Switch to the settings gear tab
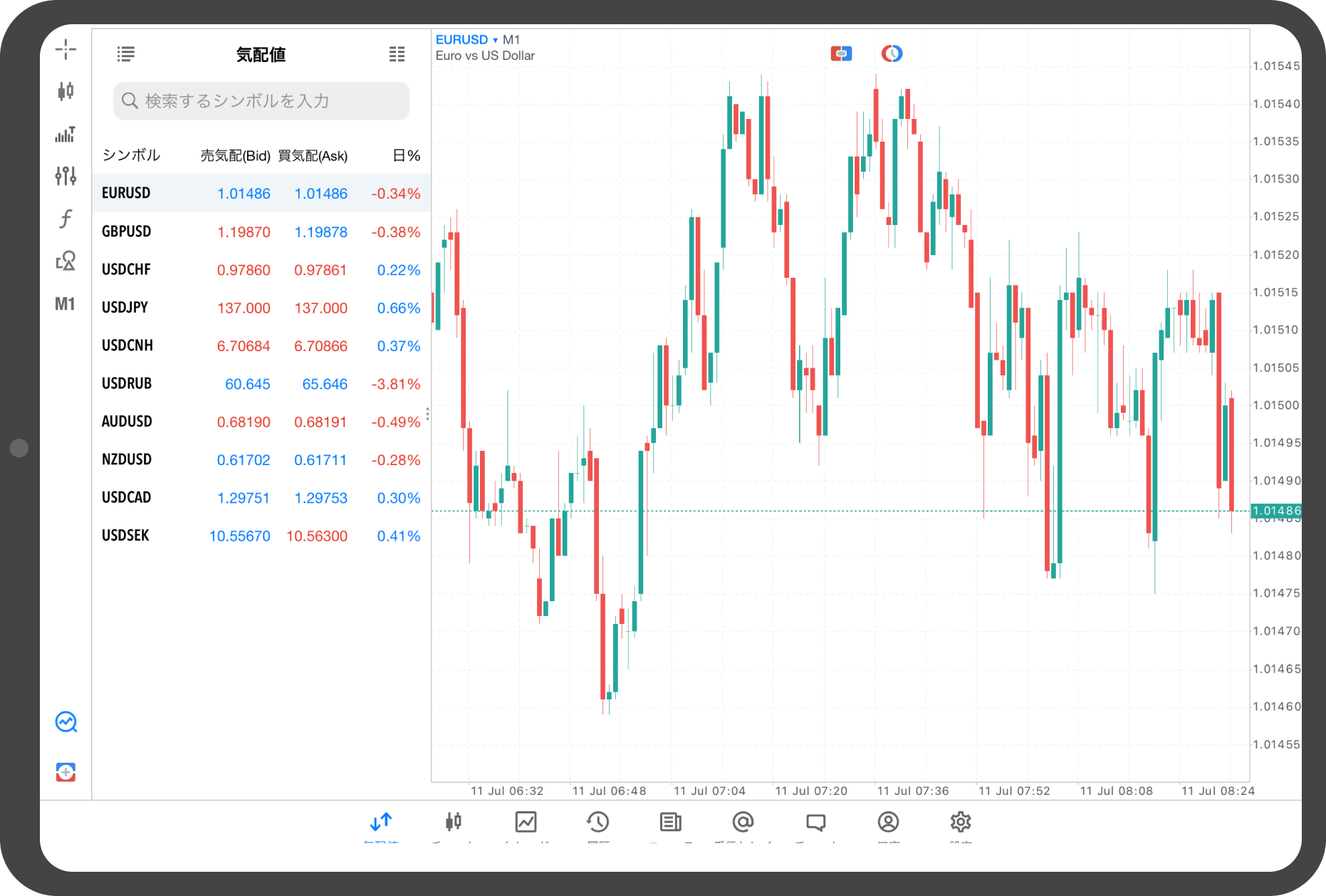The image size is (1326, 896). click(960, 823)
